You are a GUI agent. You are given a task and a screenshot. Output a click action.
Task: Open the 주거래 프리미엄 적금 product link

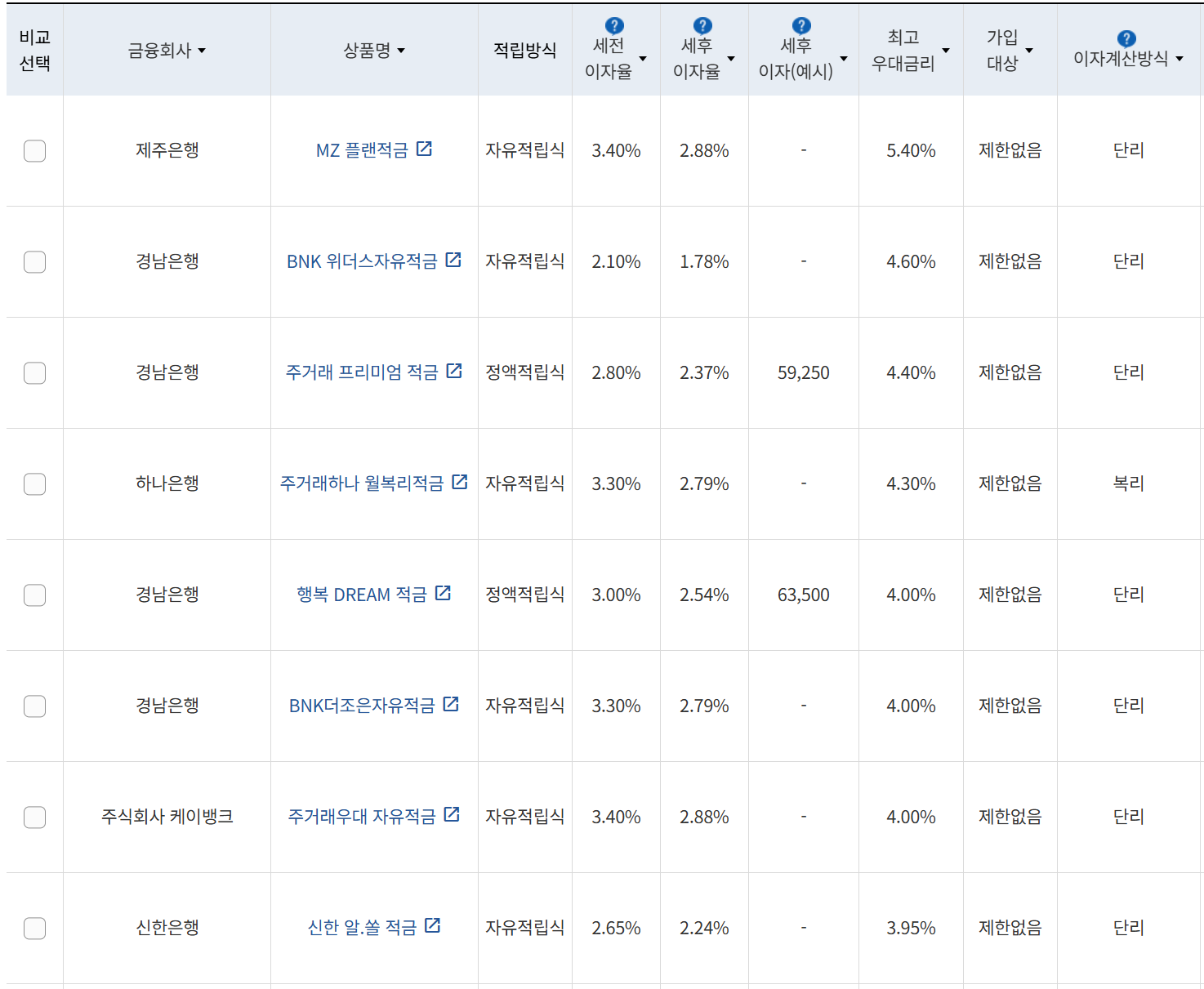[364, 371]
